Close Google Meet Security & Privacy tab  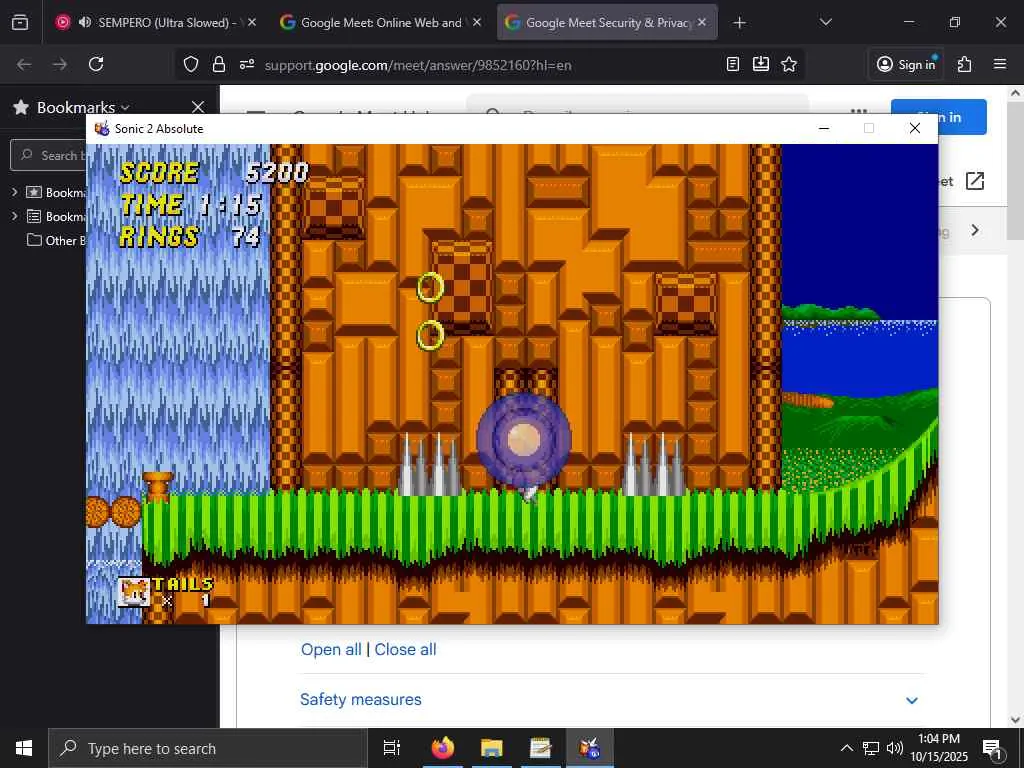702,22
